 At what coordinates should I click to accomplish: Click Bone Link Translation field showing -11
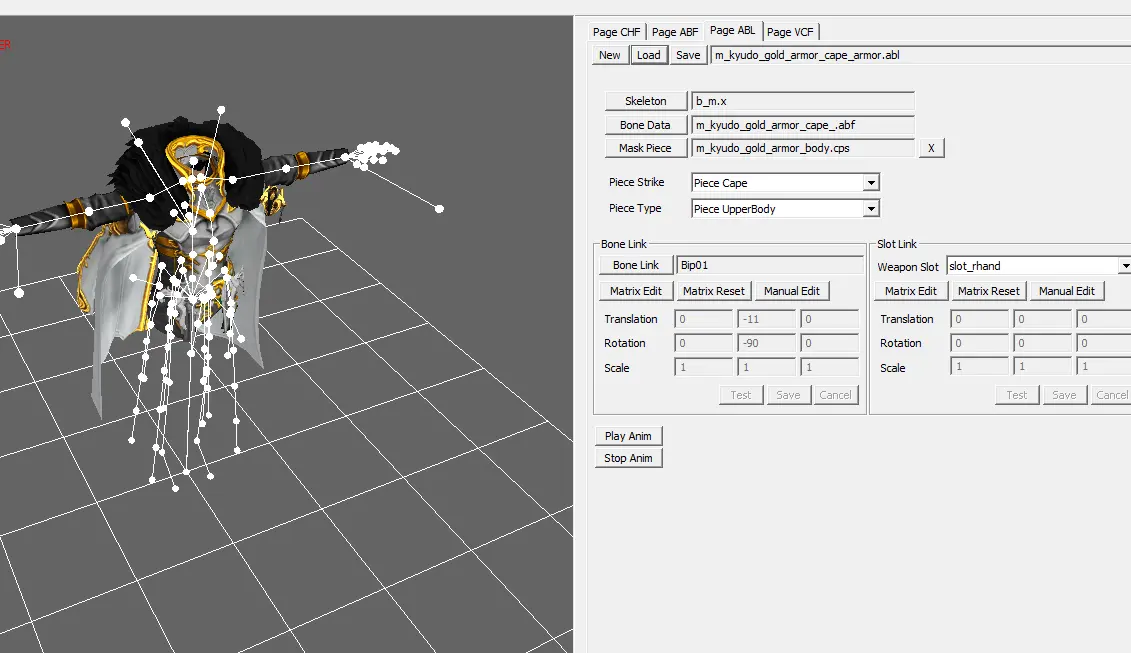767,319
